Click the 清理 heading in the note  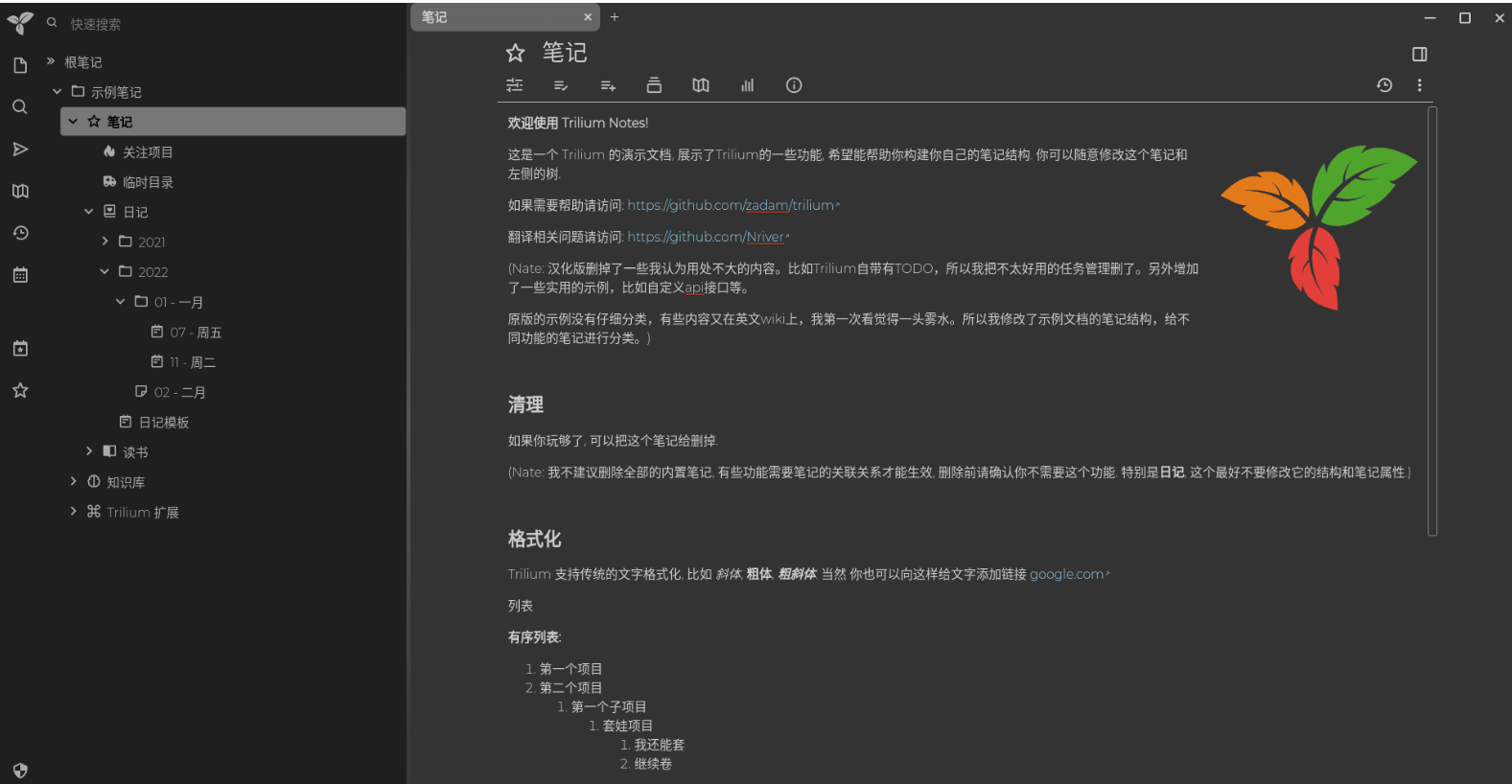[525, 404]
